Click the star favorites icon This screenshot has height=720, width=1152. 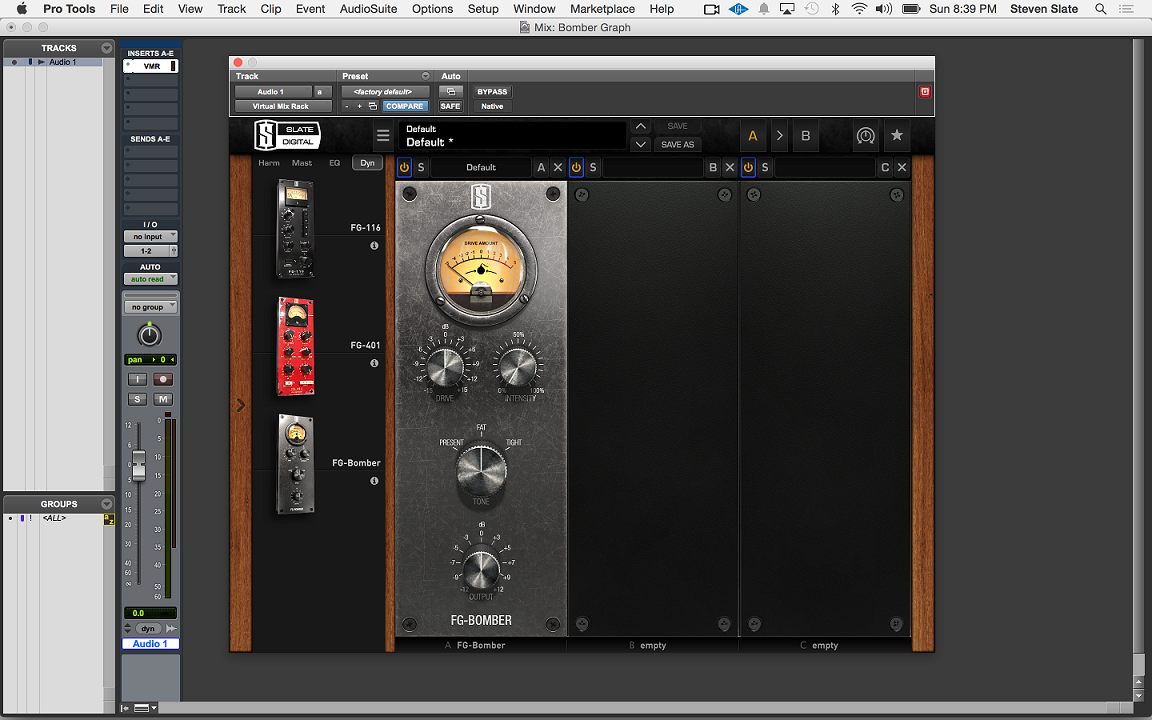coord(897,136)
